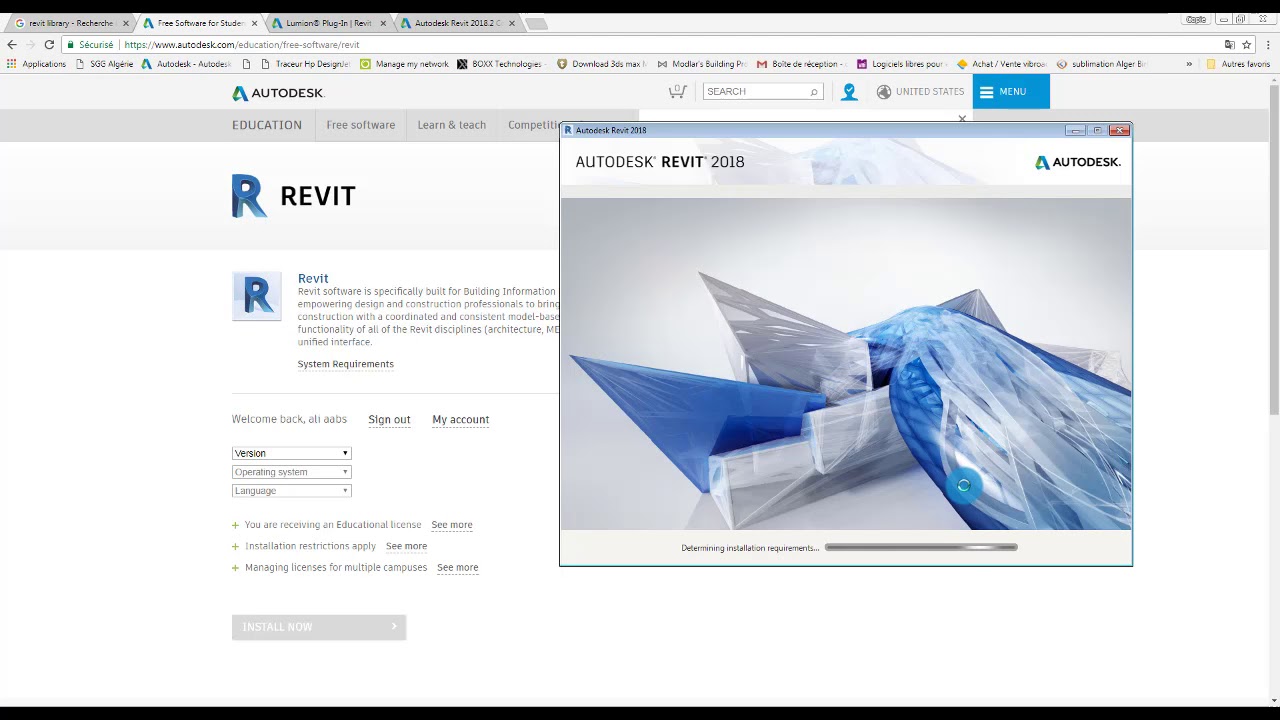Viewport: 1280px width, 720px height.
Task: Open the Learn & teach navigation item
Action: click(x=452, y=125)
